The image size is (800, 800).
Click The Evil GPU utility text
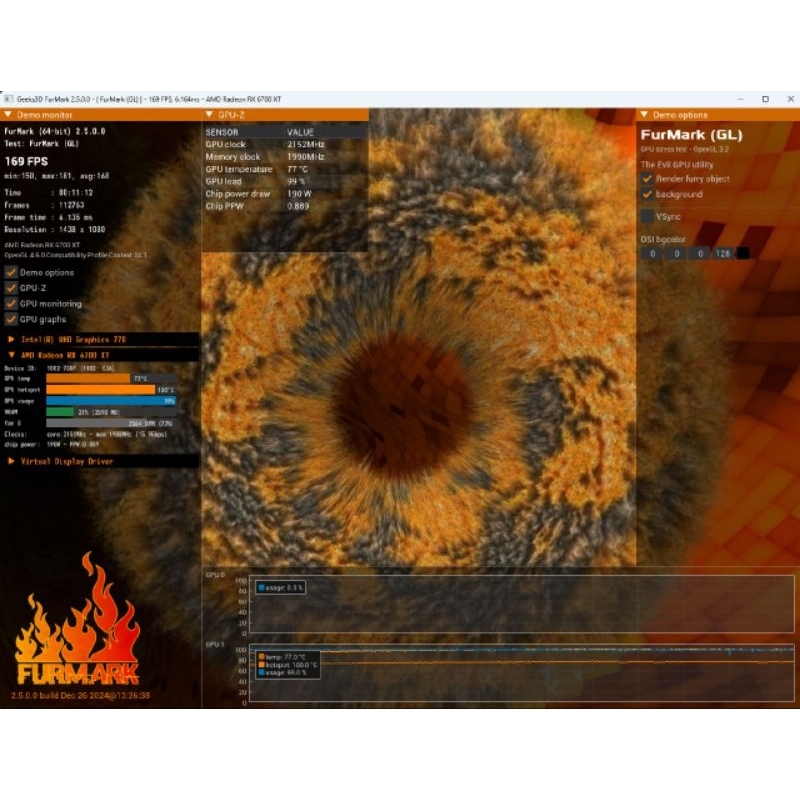point(677,165)
